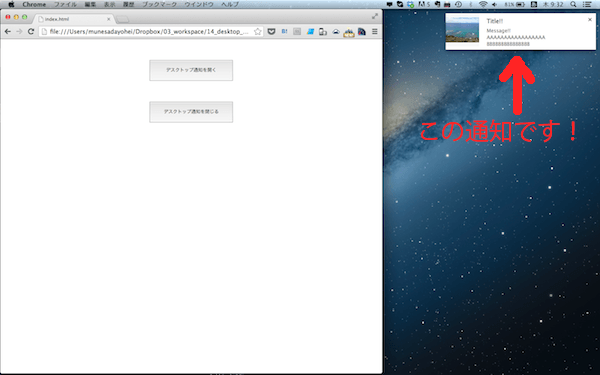Go back with the left arrow button
The height and width of the screenshot is (375, 600).
[x=8, y=31]
